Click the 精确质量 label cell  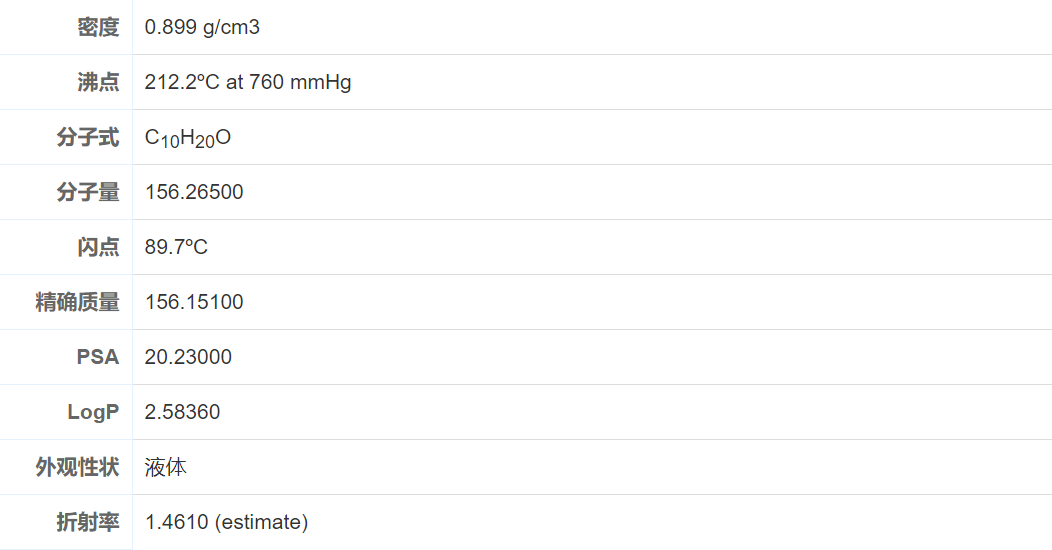78,302
